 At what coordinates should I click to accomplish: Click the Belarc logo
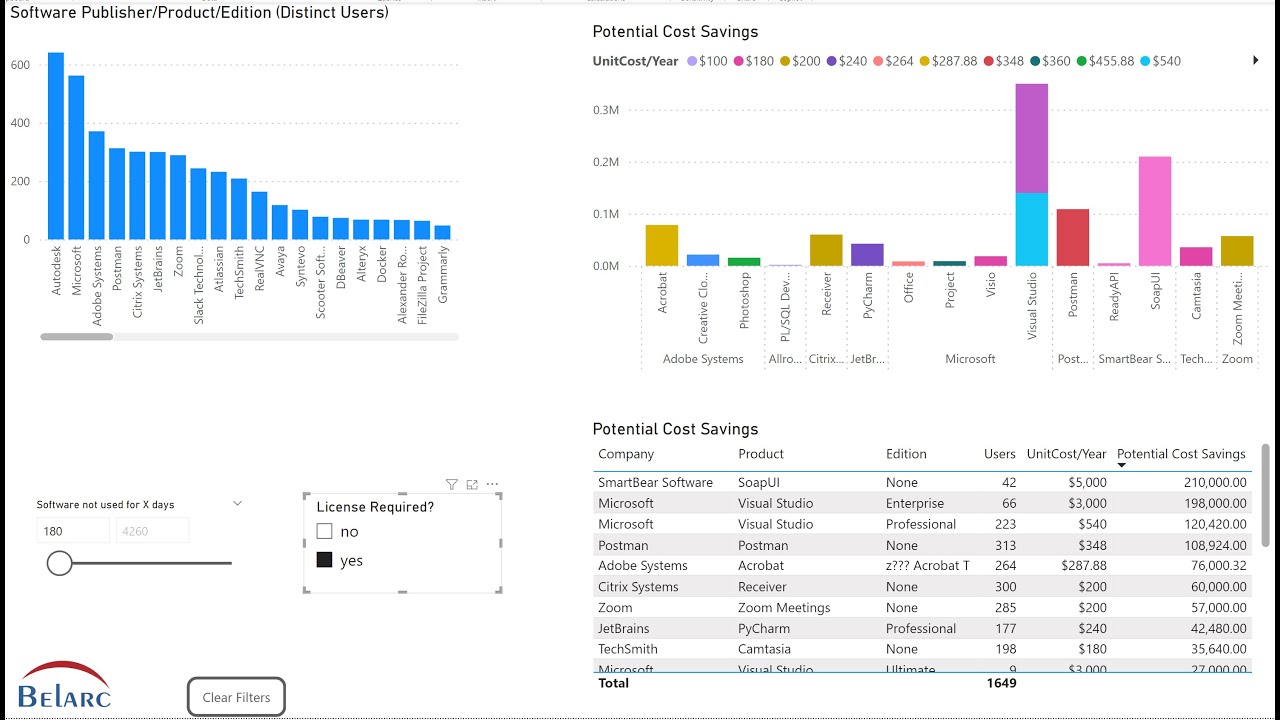pos(64,684)
